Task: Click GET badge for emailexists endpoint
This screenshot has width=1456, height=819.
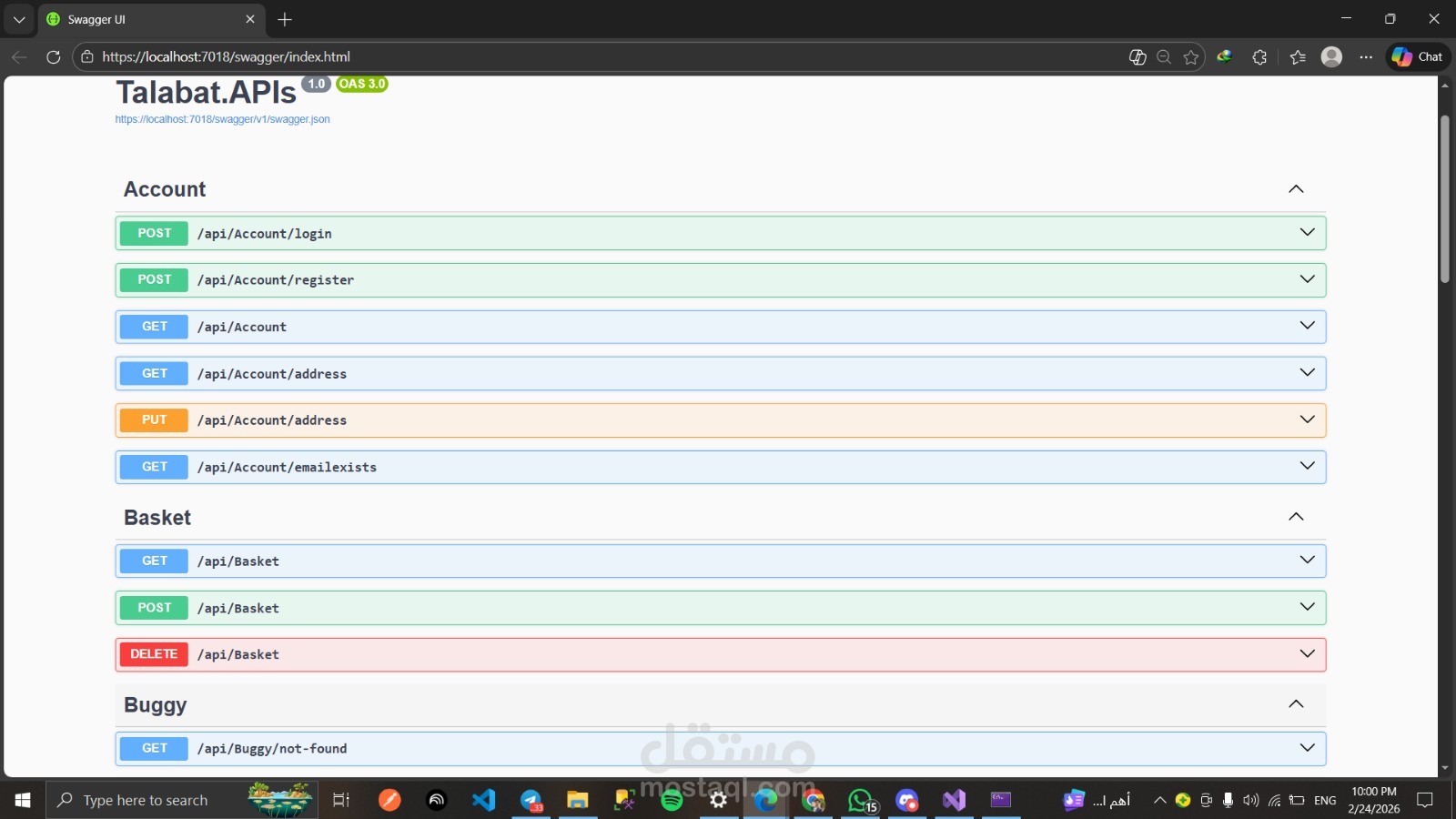Action: tap(154, 467)
